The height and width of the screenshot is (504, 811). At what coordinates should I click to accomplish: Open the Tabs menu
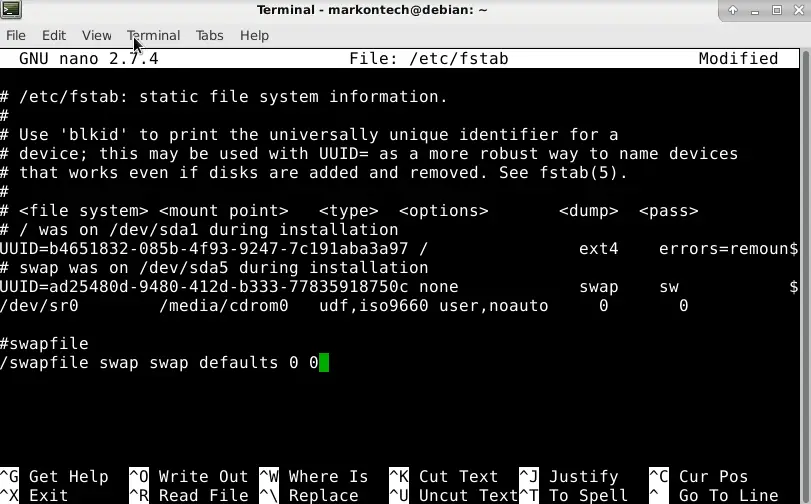click(x=209, y=35)
